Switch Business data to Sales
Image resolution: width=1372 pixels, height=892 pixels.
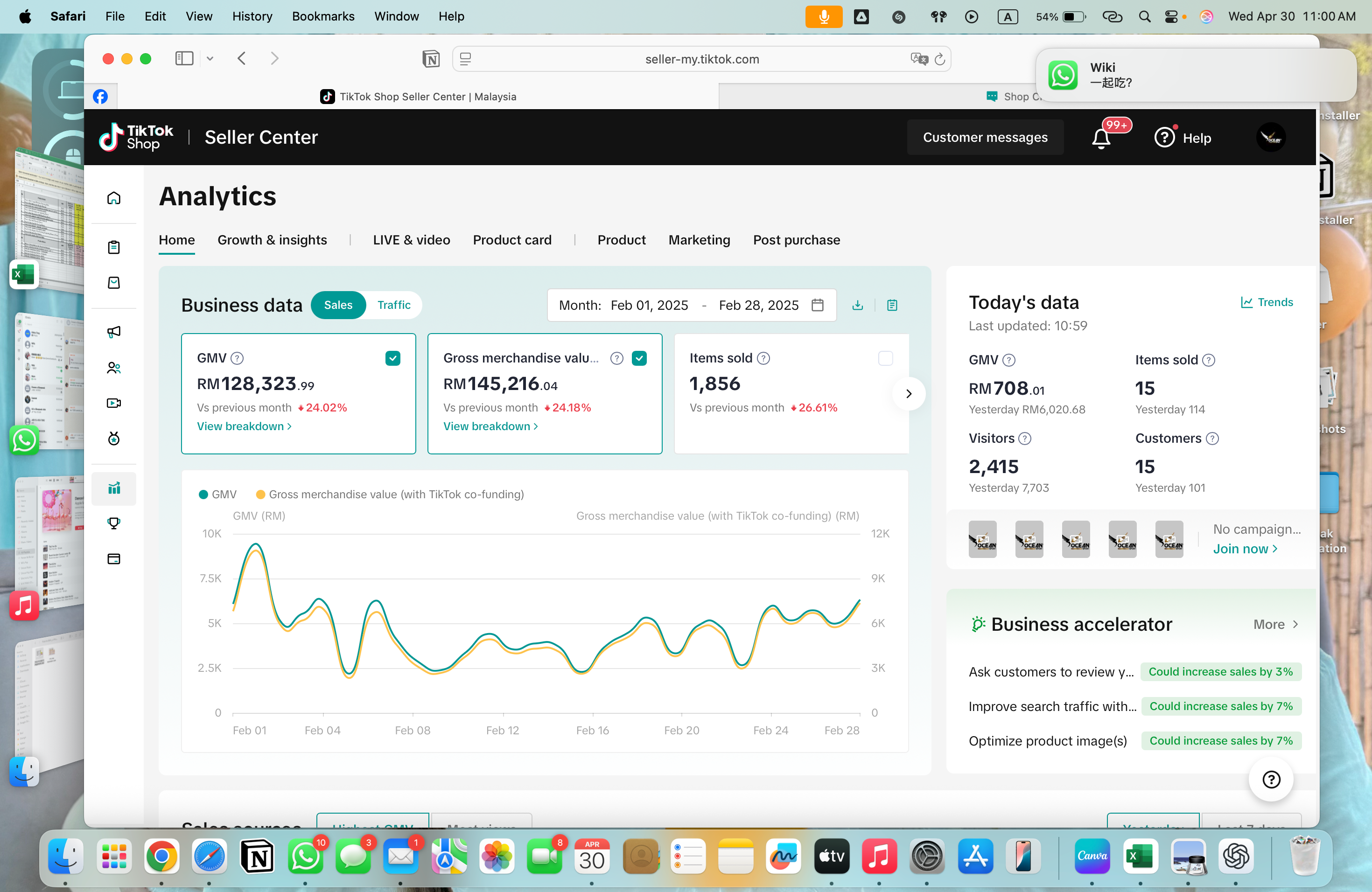(338, 306)
